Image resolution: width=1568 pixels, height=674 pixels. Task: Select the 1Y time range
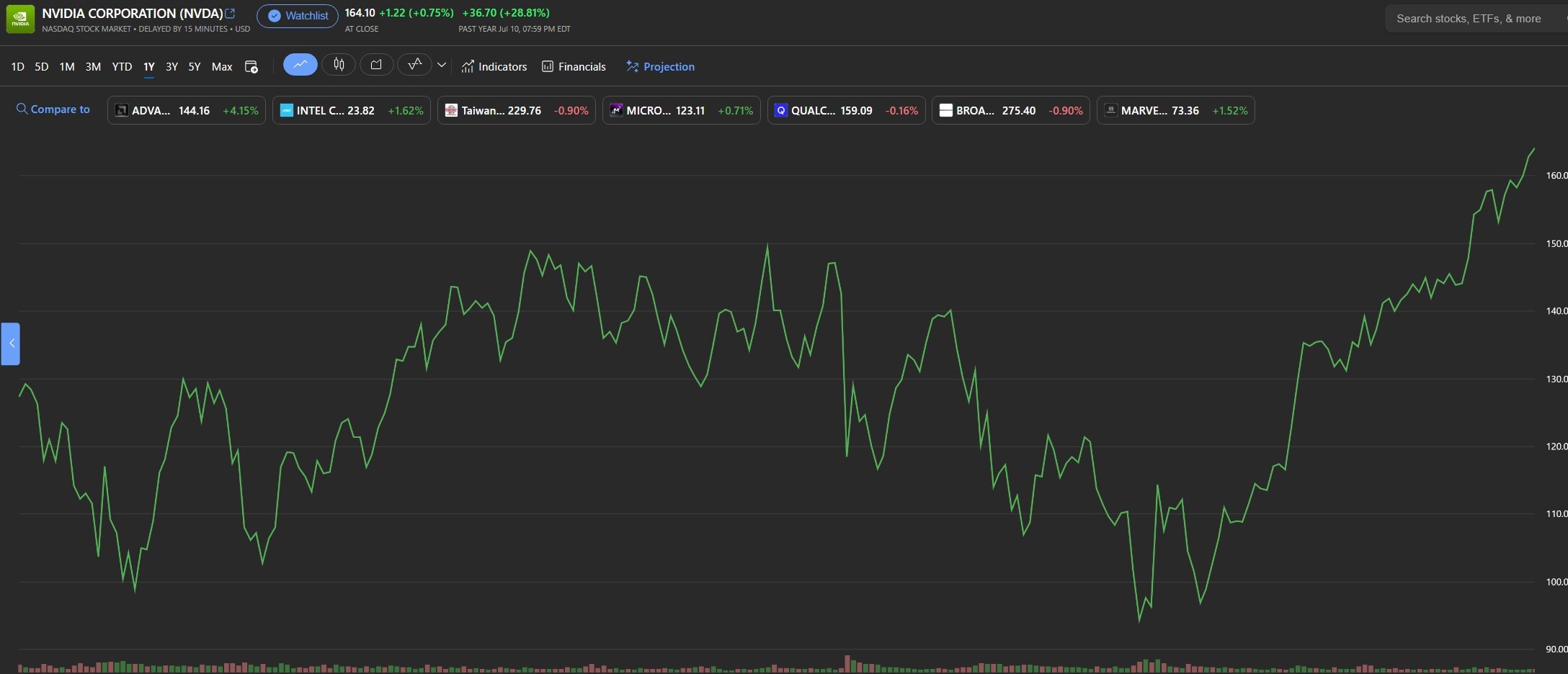click(149, 67)
